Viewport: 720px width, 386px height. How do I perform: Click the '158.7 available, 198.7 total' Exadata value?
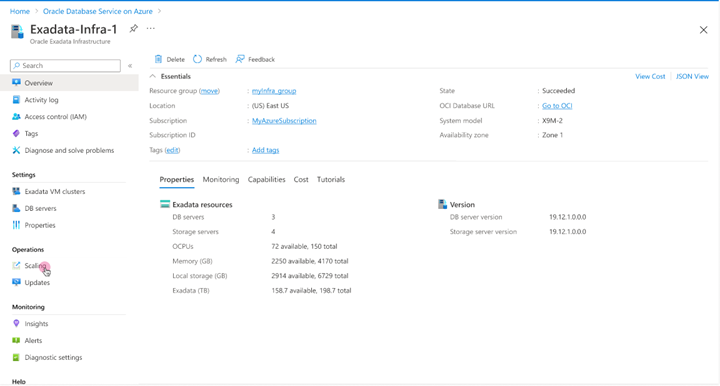311,291
